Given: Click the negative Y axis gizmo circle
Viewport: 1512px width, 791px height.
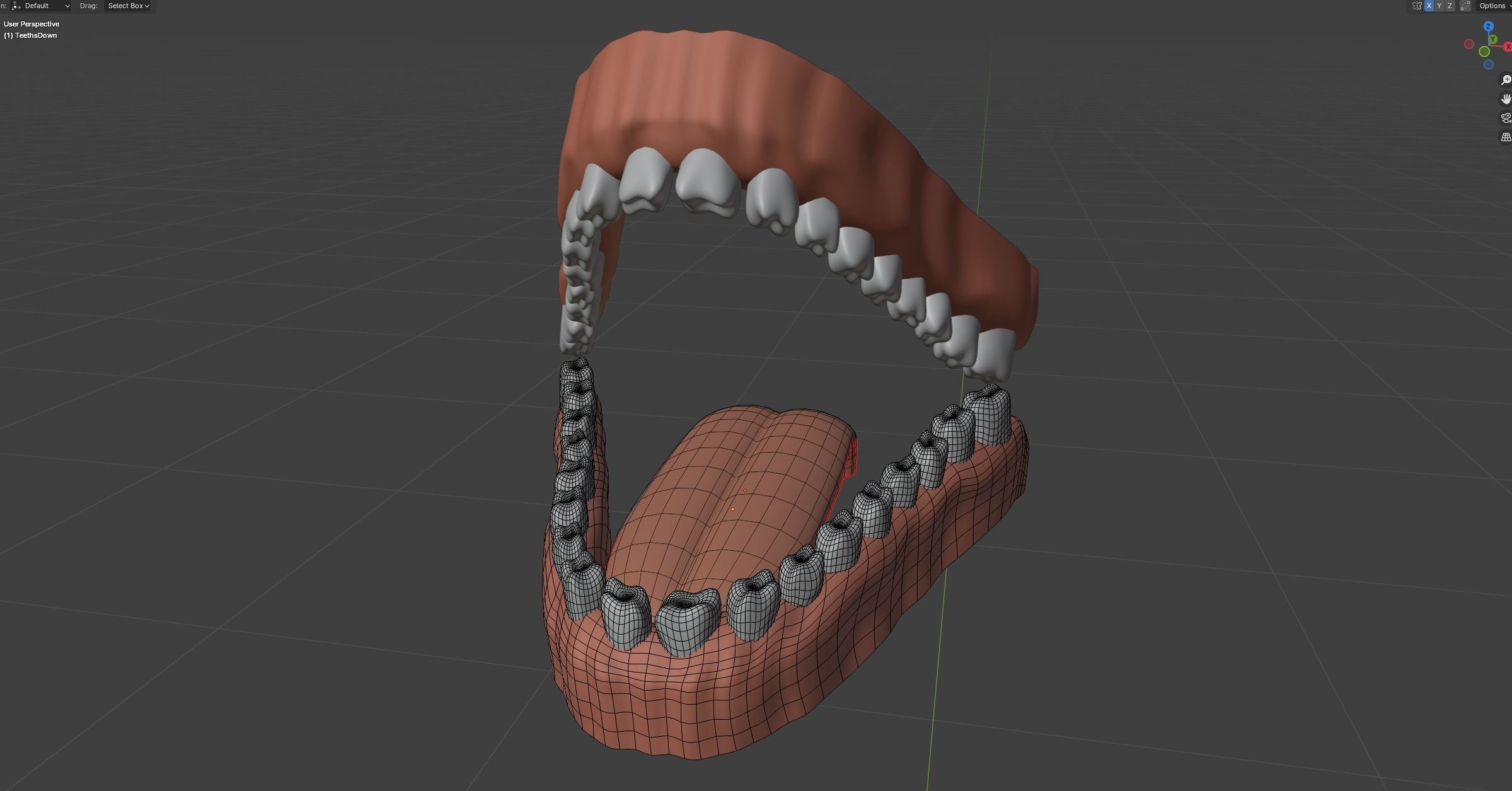Looking at the screenshot, I should point(1484,52).
